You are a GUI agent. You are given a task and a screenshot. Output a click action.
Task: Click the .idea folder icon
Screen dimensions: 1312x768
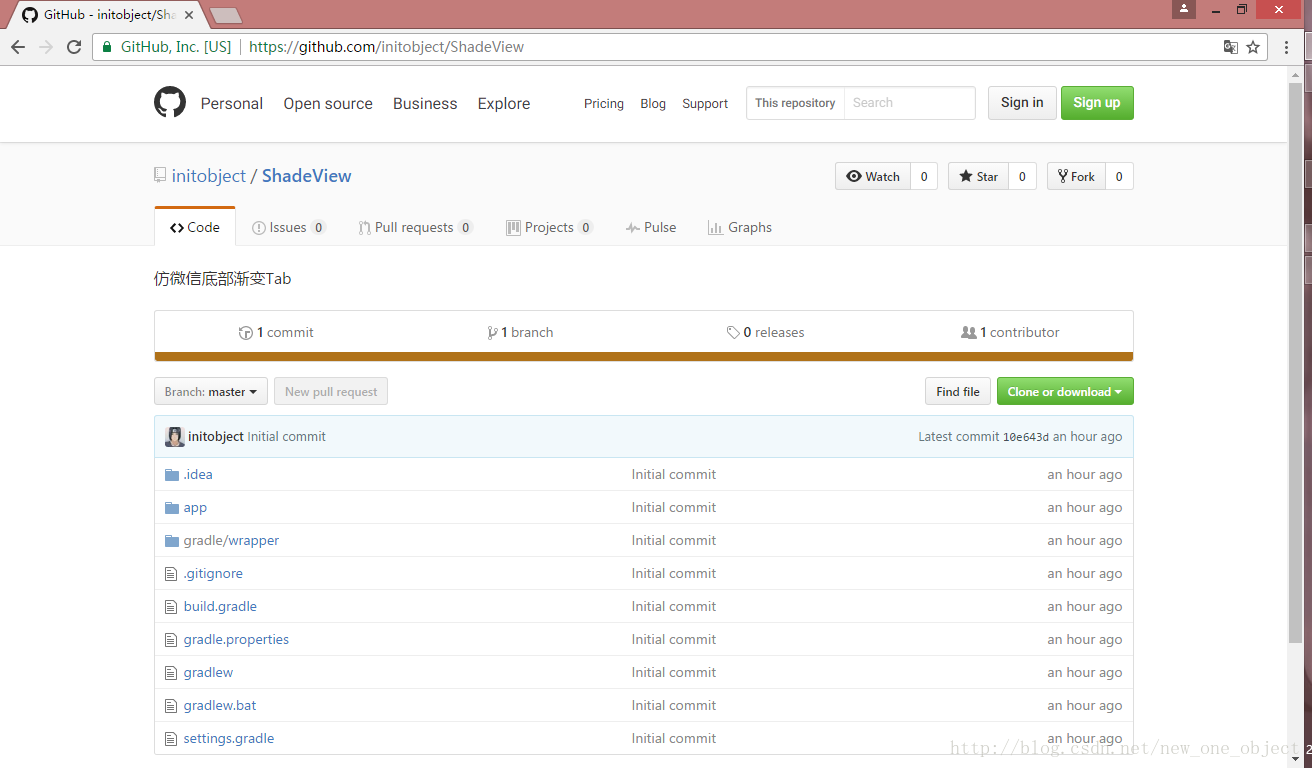(172, 474)
